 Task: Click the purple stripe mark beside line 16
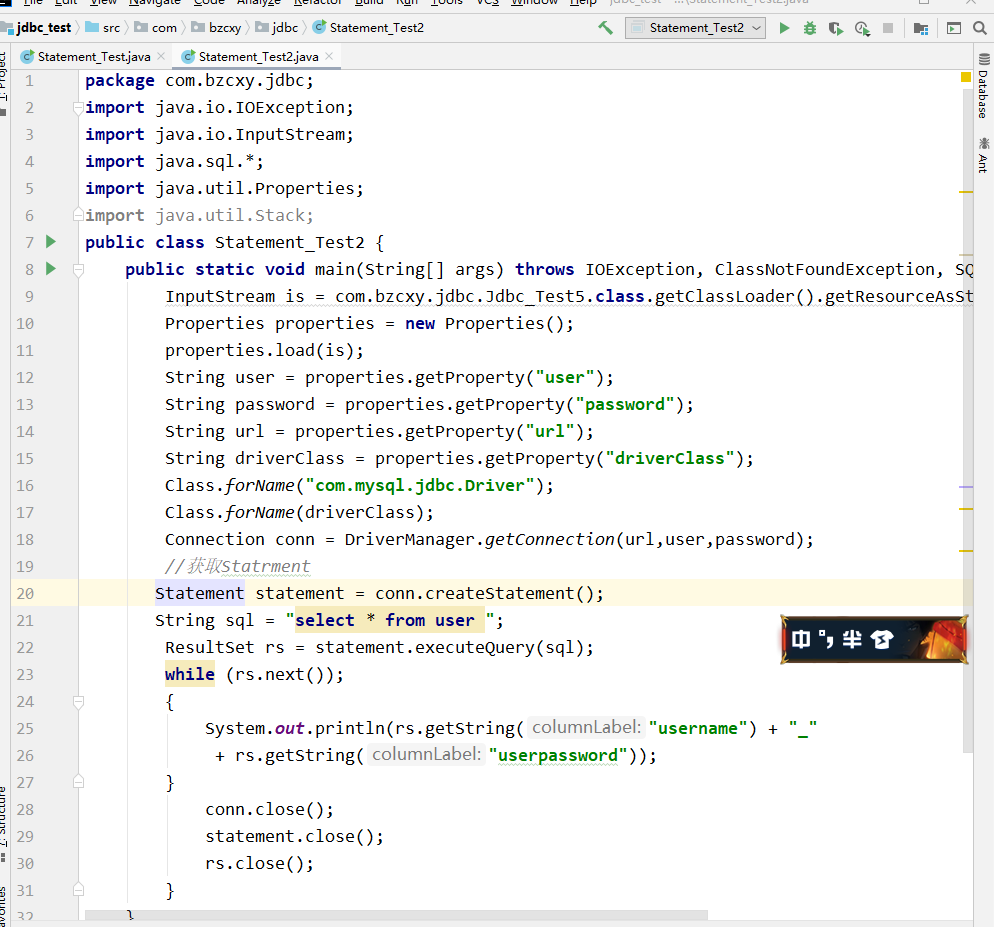click(x=965, y=487)
